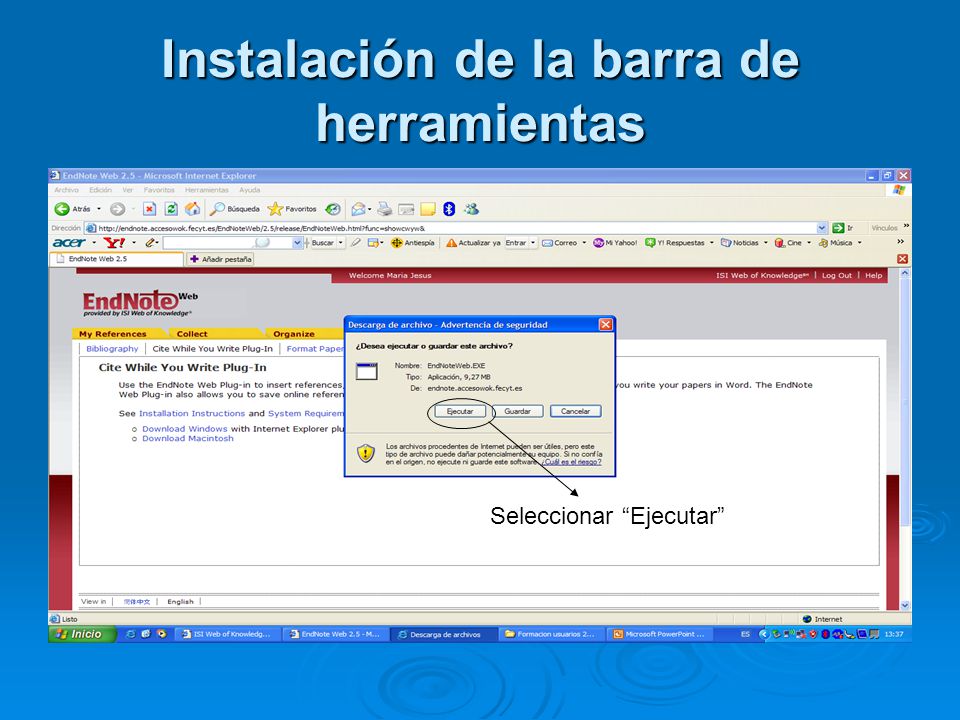Click the Log Out link

point(836,276)
